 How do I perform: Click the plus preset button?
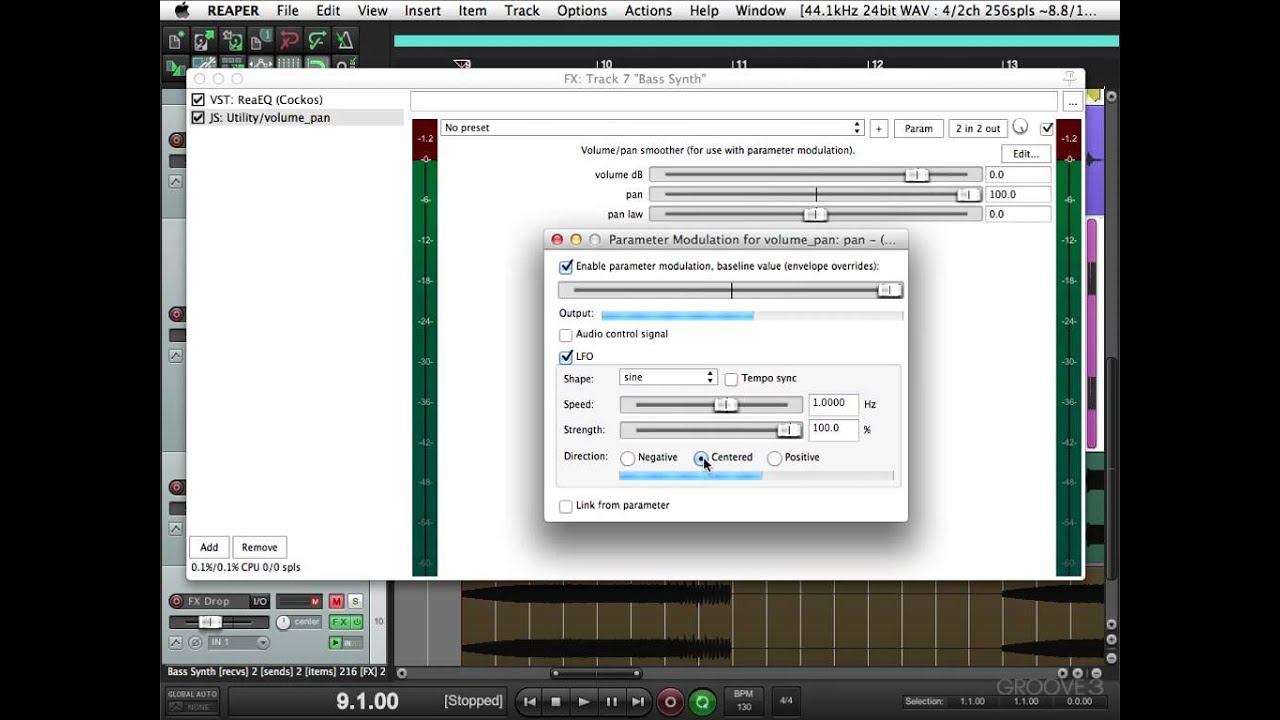click(x=878, y=128)
